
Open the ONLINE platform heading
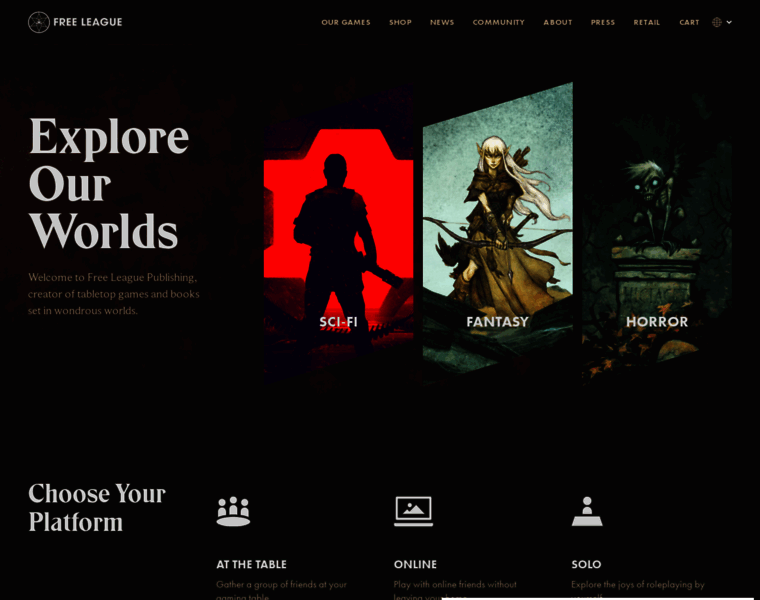[x=415, y=565]
